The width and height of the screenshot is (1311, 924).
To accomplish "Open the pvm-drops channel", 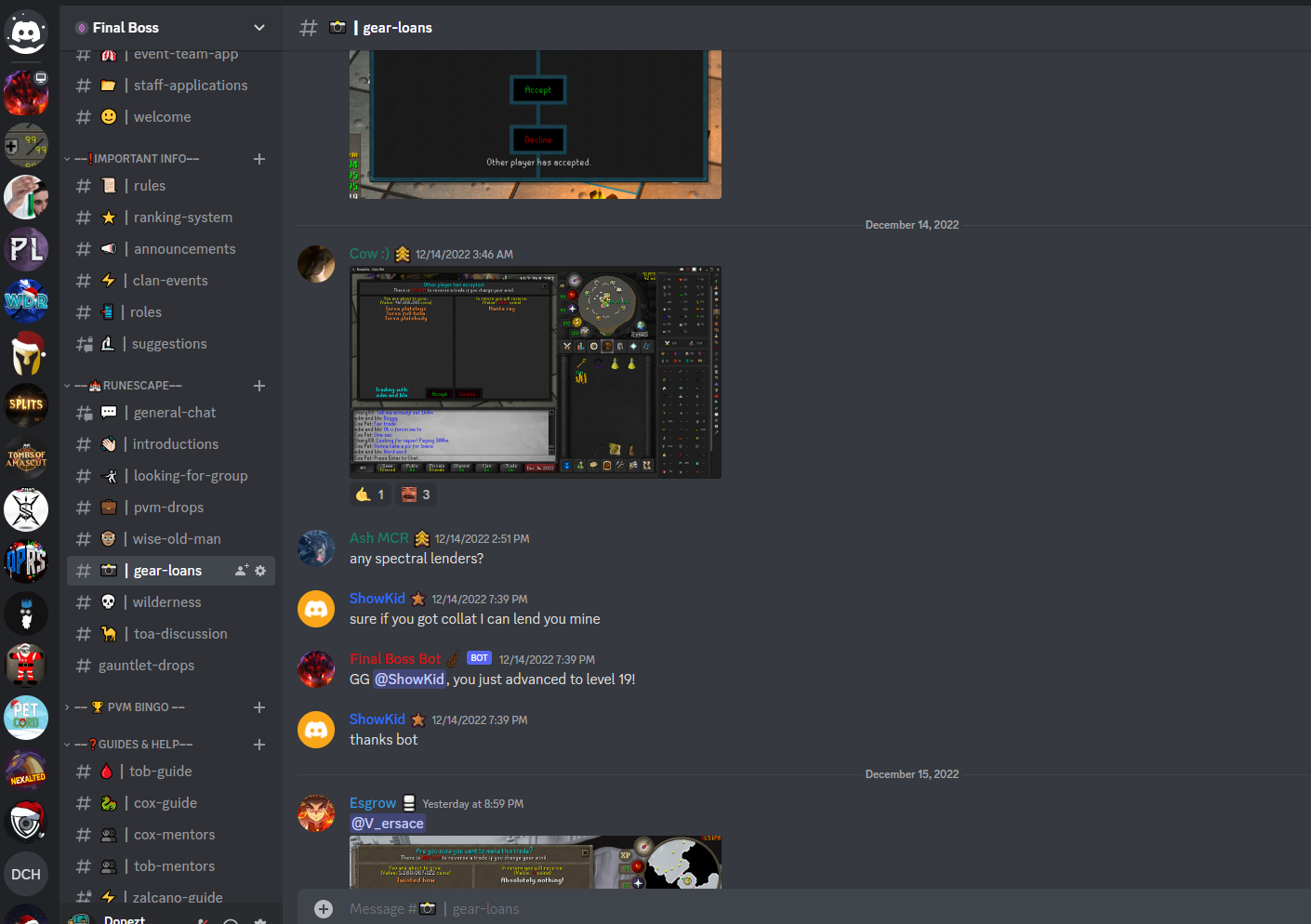I will point(171,508).
